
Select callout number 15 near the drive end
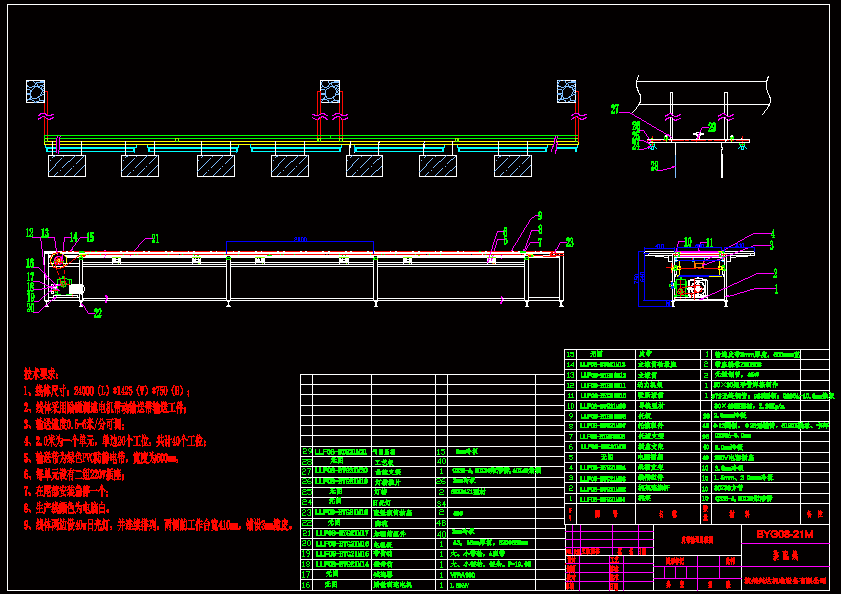click(90, 237)
